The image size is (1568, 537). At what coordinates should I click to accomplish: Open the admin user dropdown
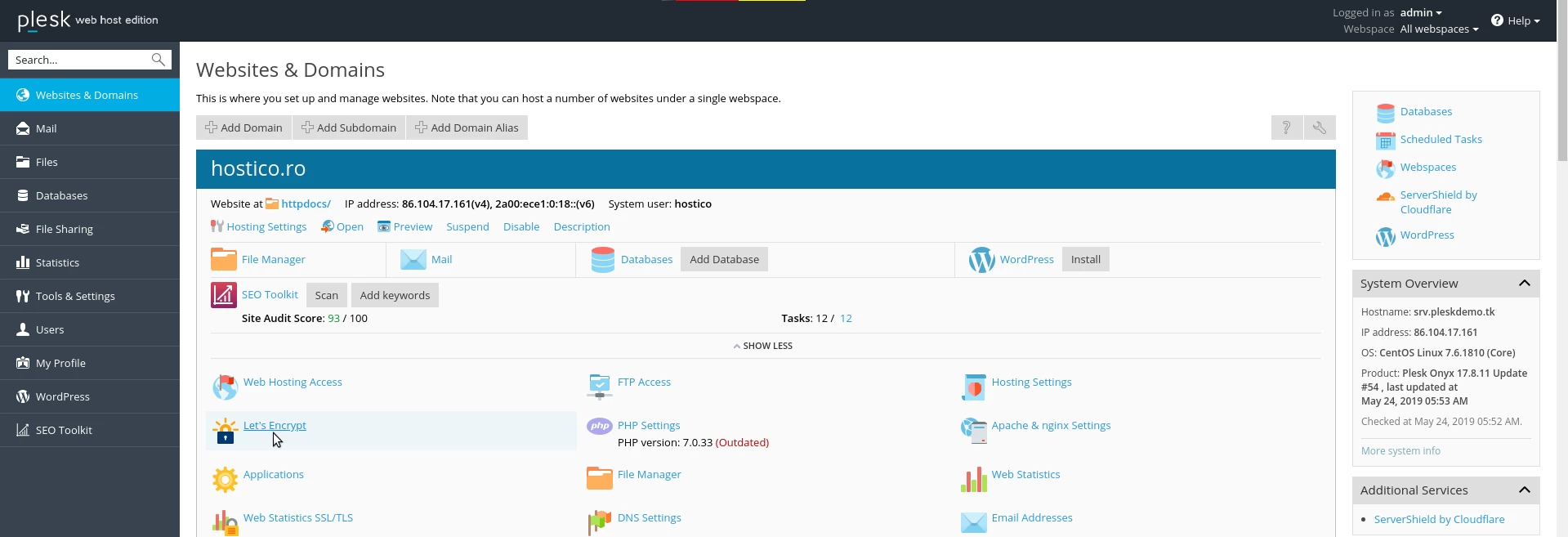1421,12
